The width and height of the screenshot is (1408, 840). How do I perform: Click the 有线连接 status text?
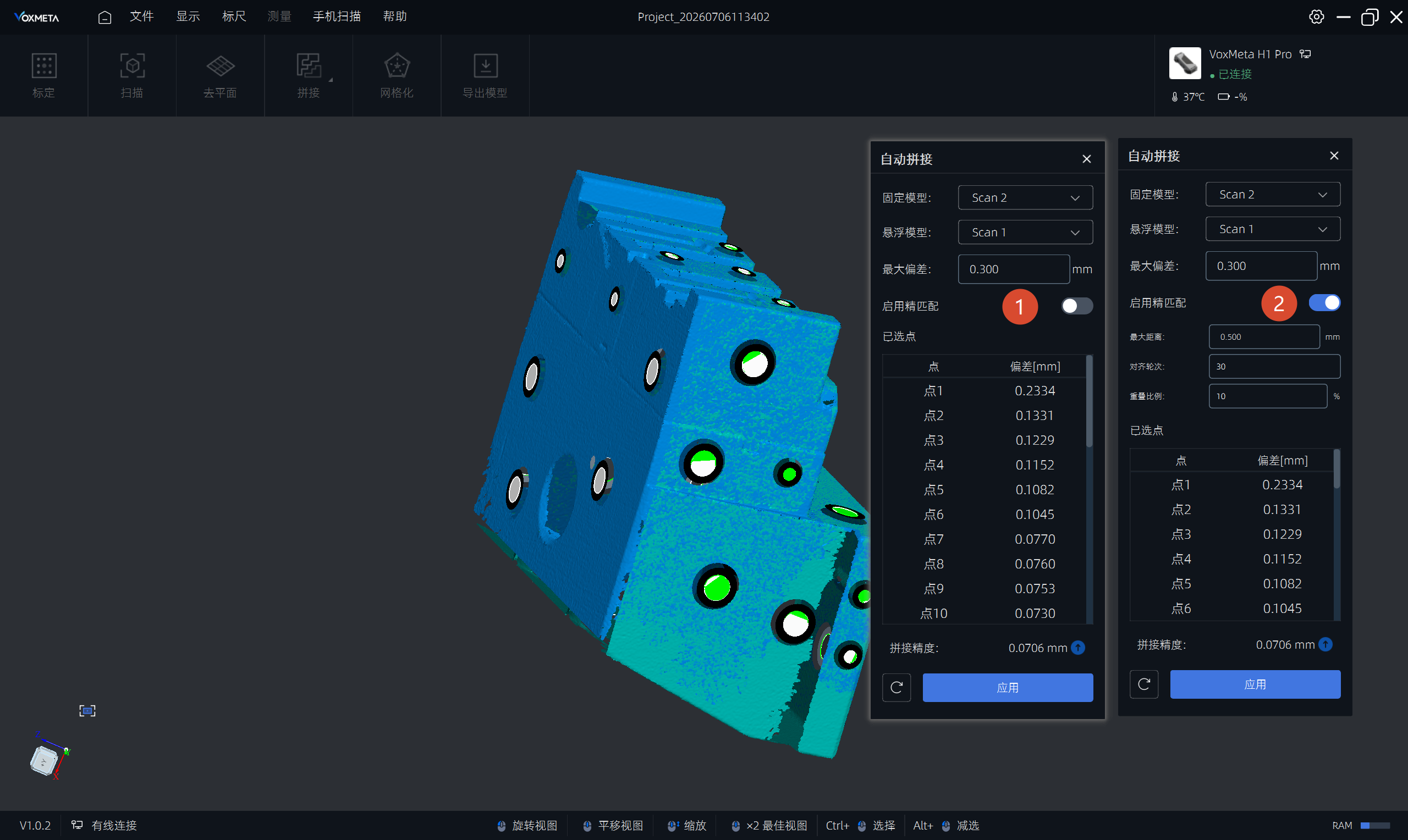click(114, 825)
